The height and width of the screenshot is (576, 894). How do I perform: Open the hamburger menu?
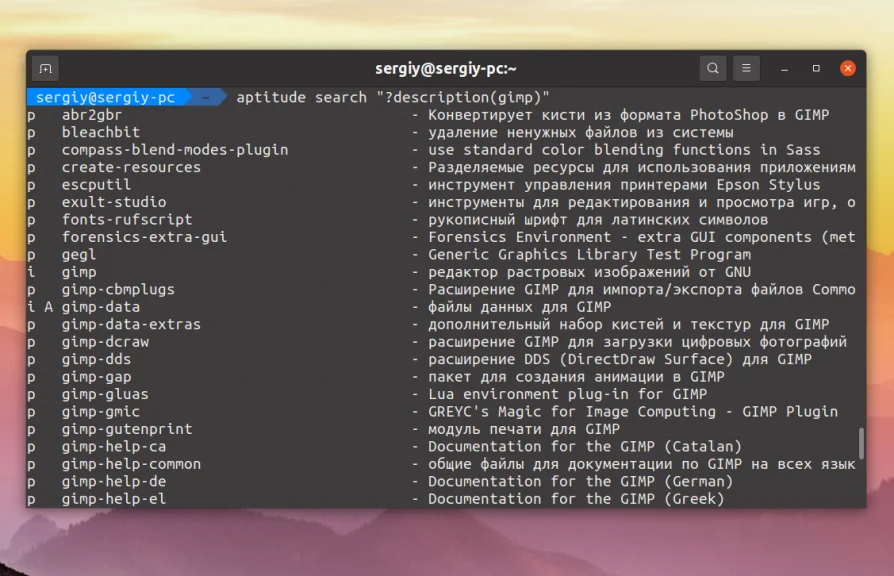point(746,67)
